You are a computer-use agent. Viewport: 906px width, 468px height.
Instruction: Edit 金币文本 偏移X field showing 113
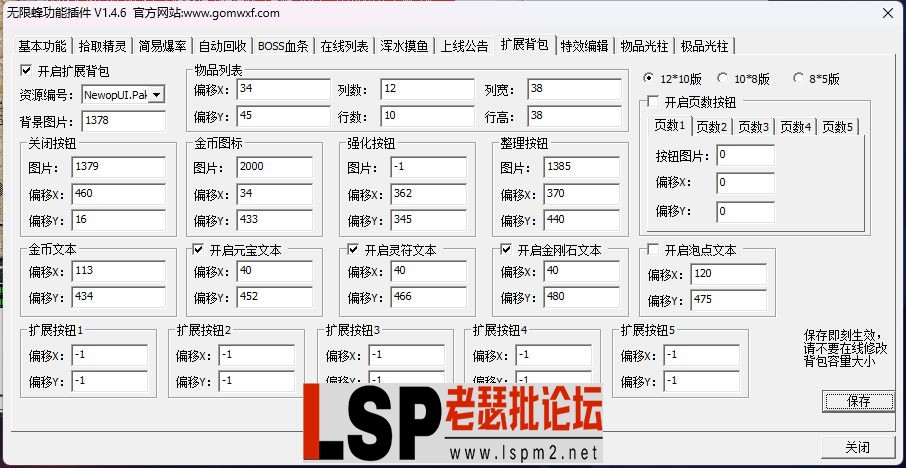(119, 272)
